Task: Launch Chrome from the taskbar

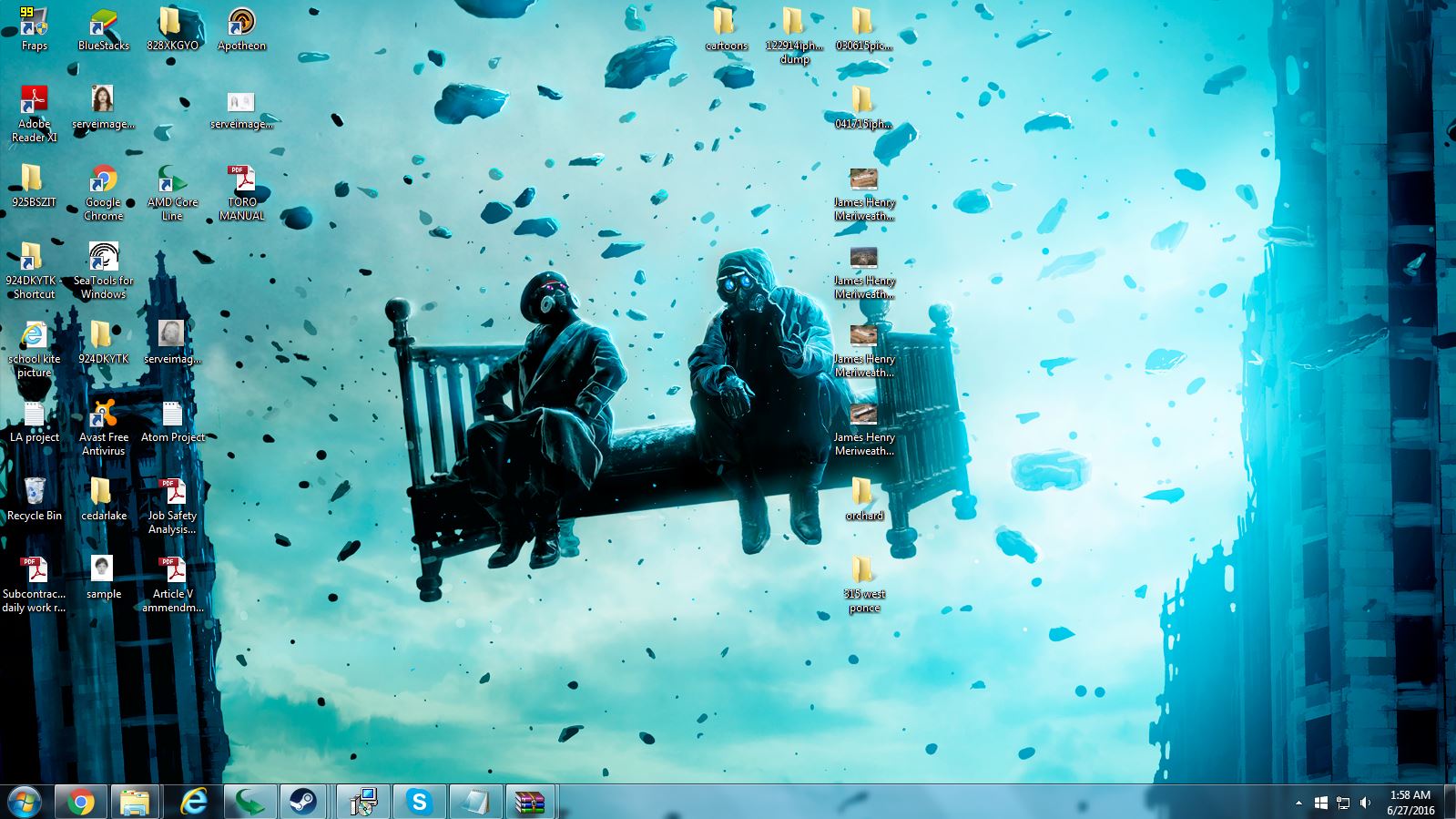Action: coord(81,802)
